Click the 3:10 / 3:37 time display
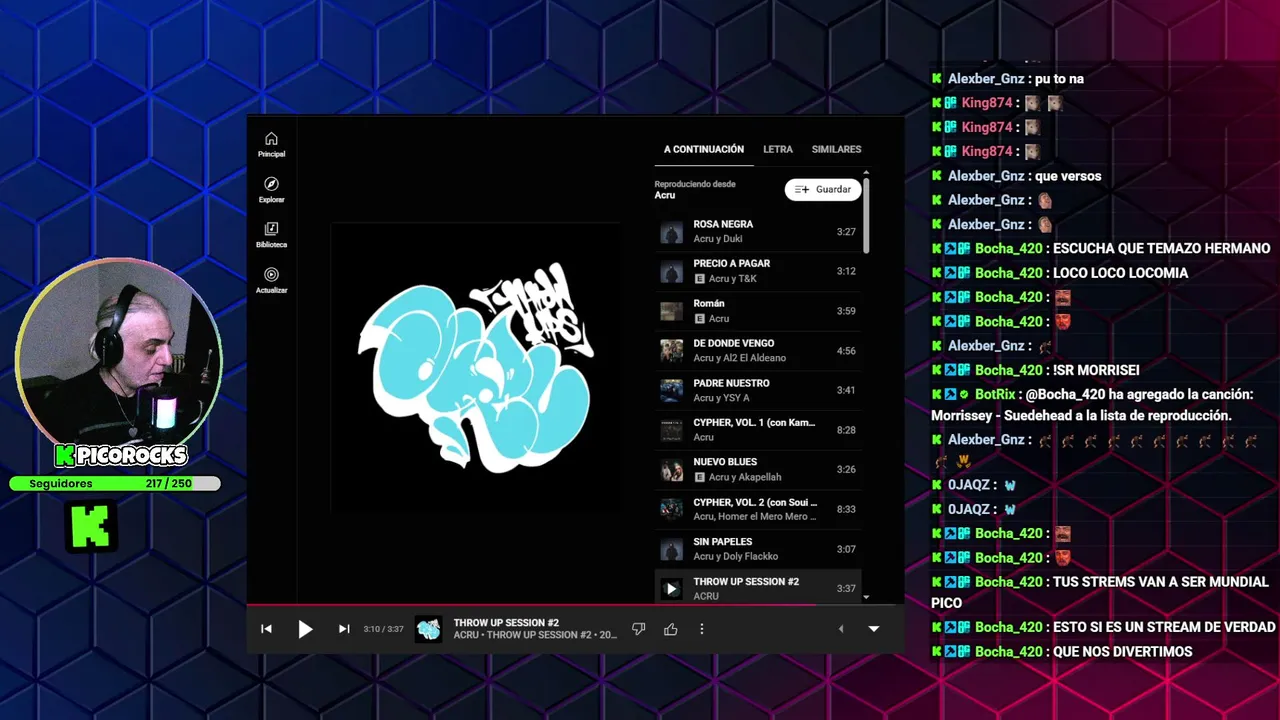 click(384, 629)
